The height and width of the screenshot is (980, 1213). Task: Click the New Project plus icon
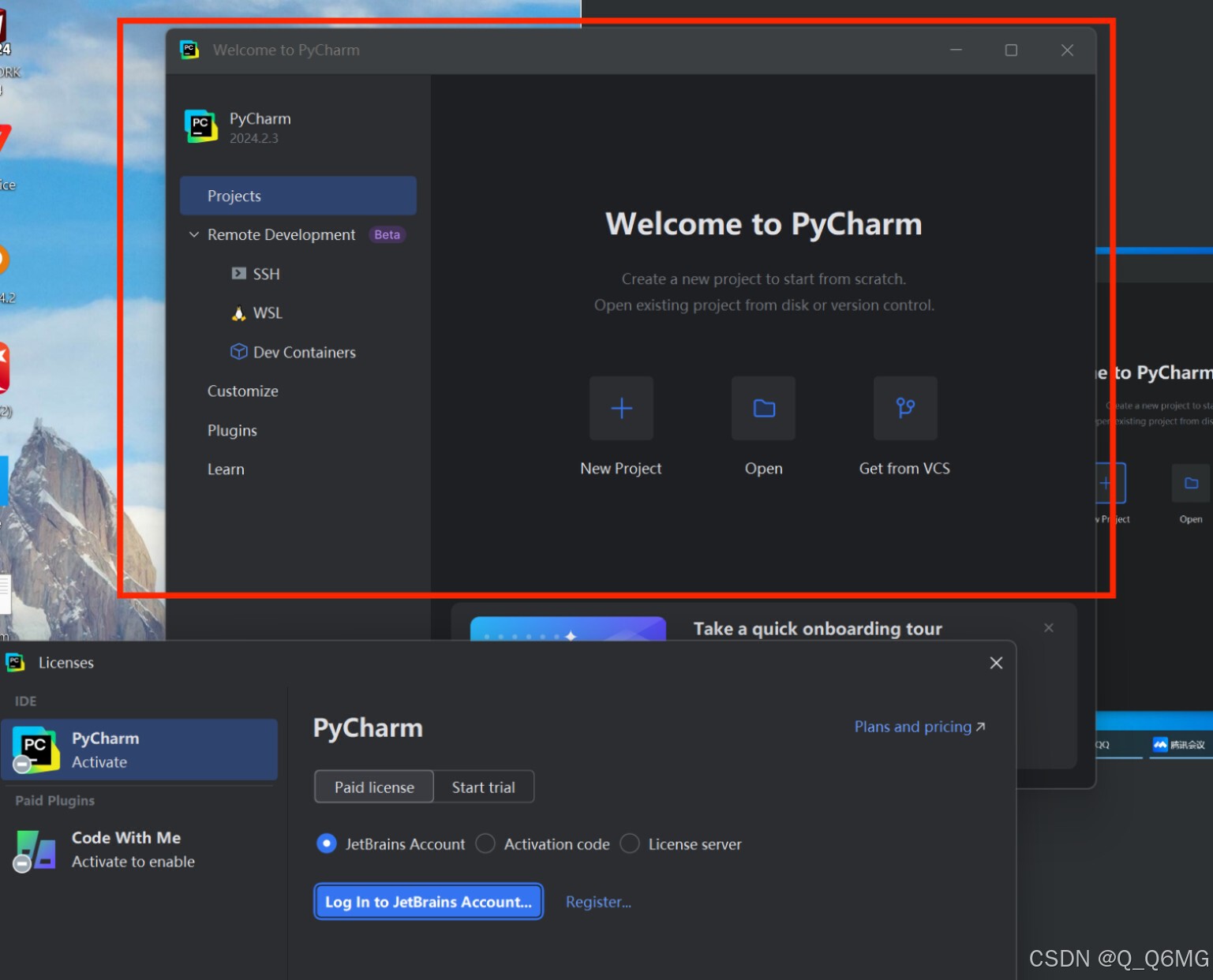pos(621,408)
